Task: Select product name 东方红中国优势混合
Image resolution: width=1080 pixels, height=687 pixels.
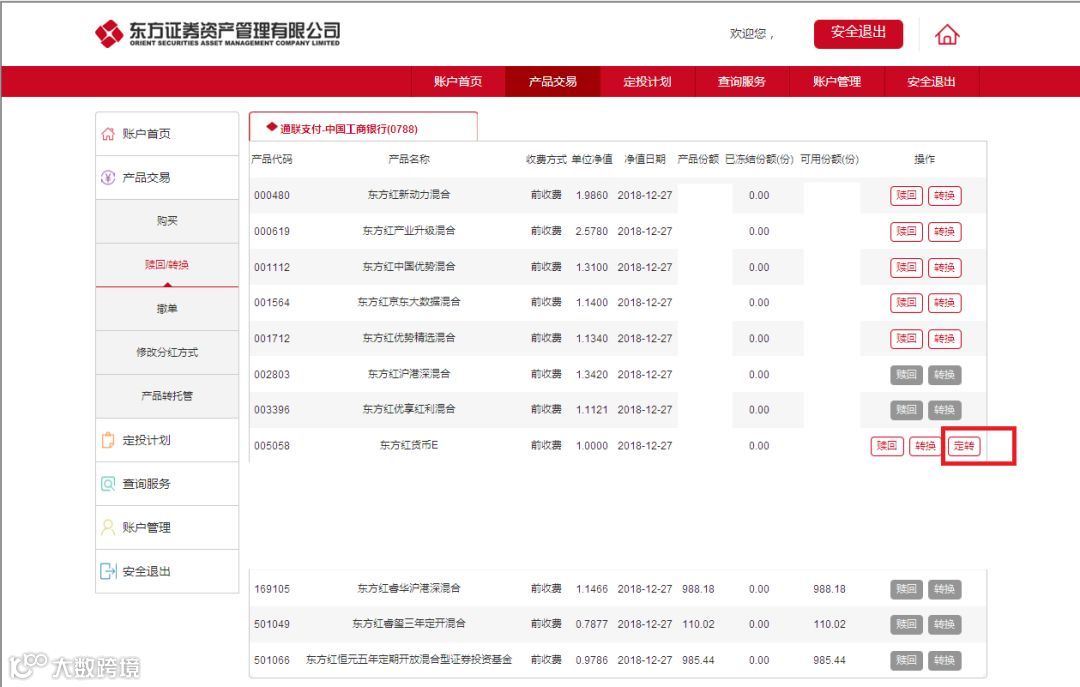Action: [408, 267]
